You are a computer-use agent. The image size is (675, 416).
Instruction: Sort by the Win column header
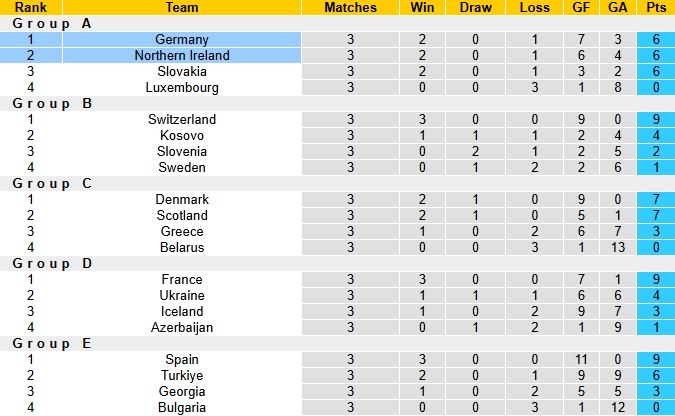pos(422,7)
